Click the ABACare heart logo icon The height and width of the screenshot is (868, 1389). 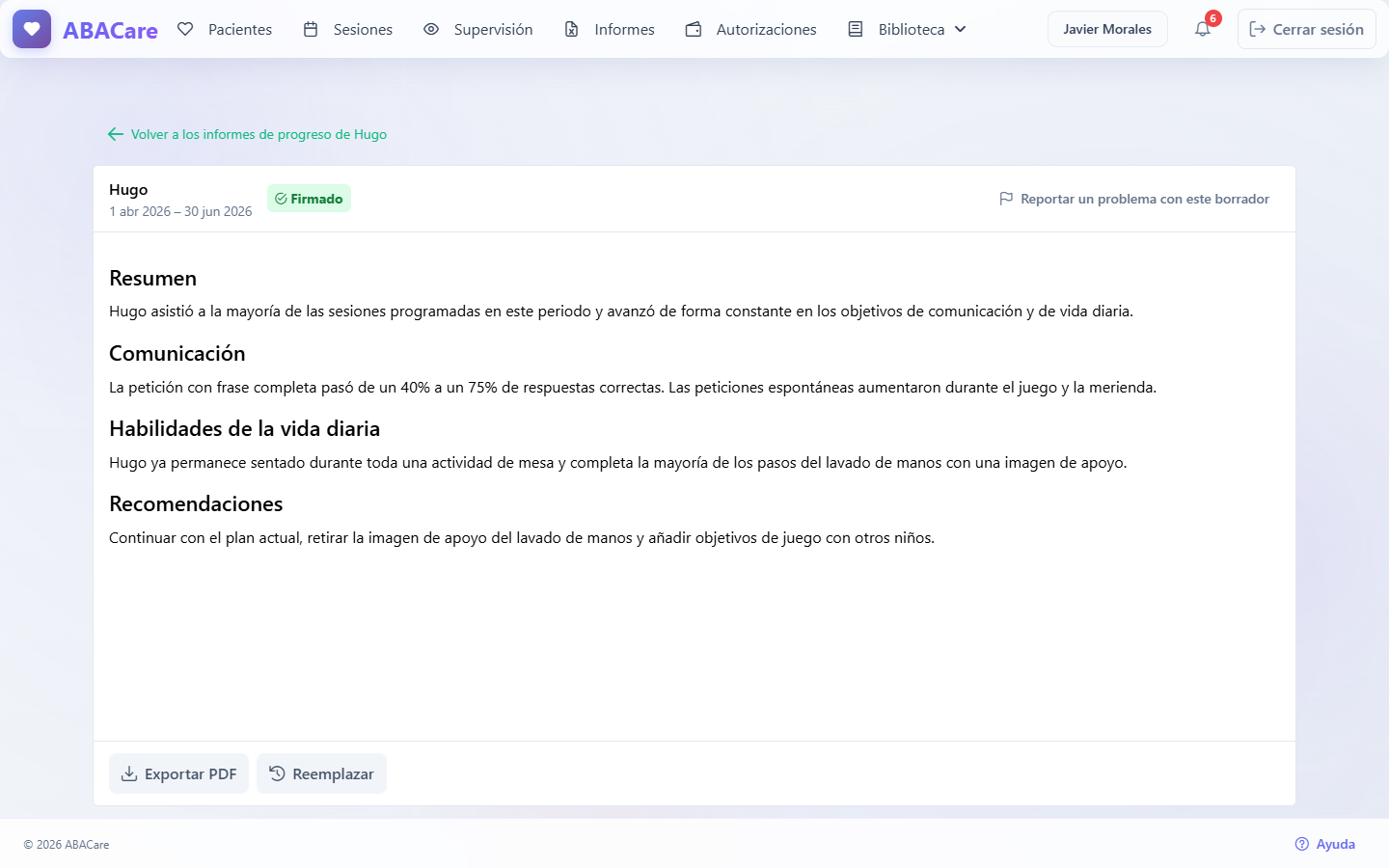[x=32, y=29]
